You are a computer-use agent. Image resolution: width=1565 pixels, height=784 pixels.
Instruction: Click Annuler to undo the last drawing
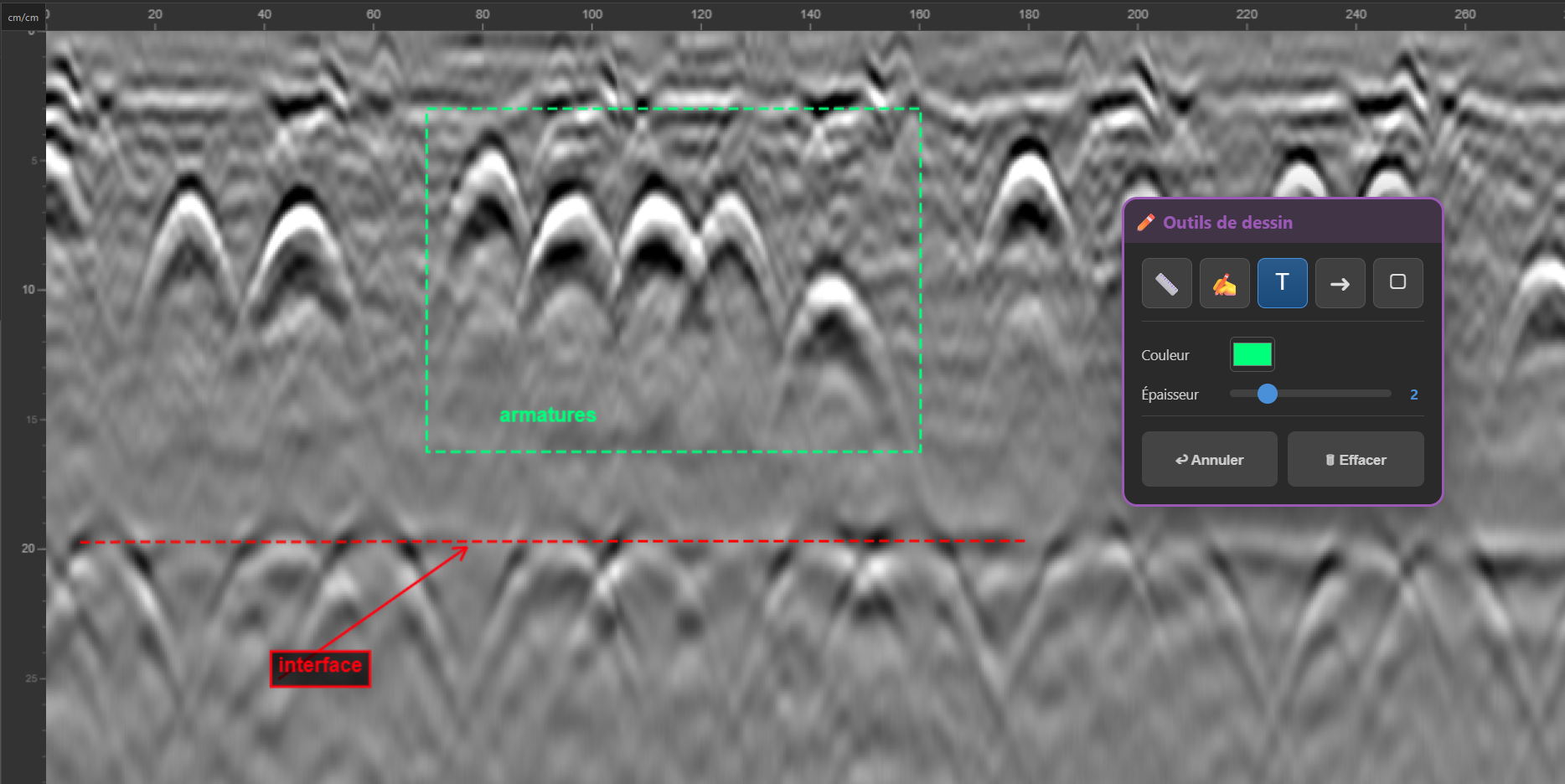pos(1209,459)
